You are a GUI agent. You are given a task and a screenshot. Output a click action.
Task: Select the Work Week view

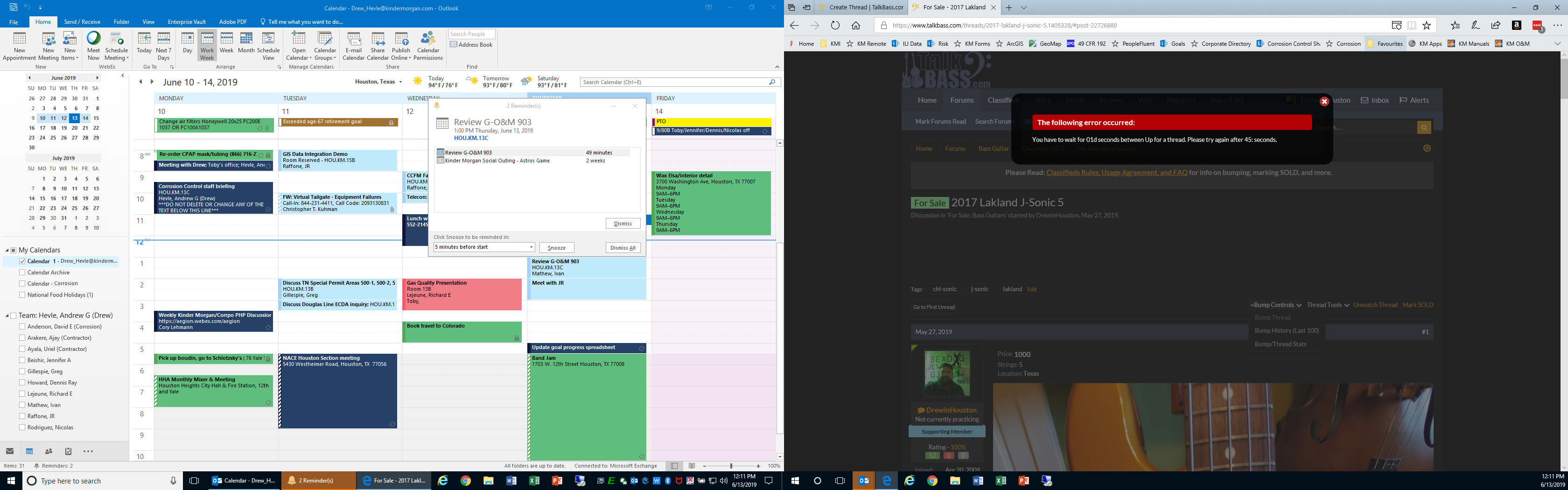click(207, 46)
